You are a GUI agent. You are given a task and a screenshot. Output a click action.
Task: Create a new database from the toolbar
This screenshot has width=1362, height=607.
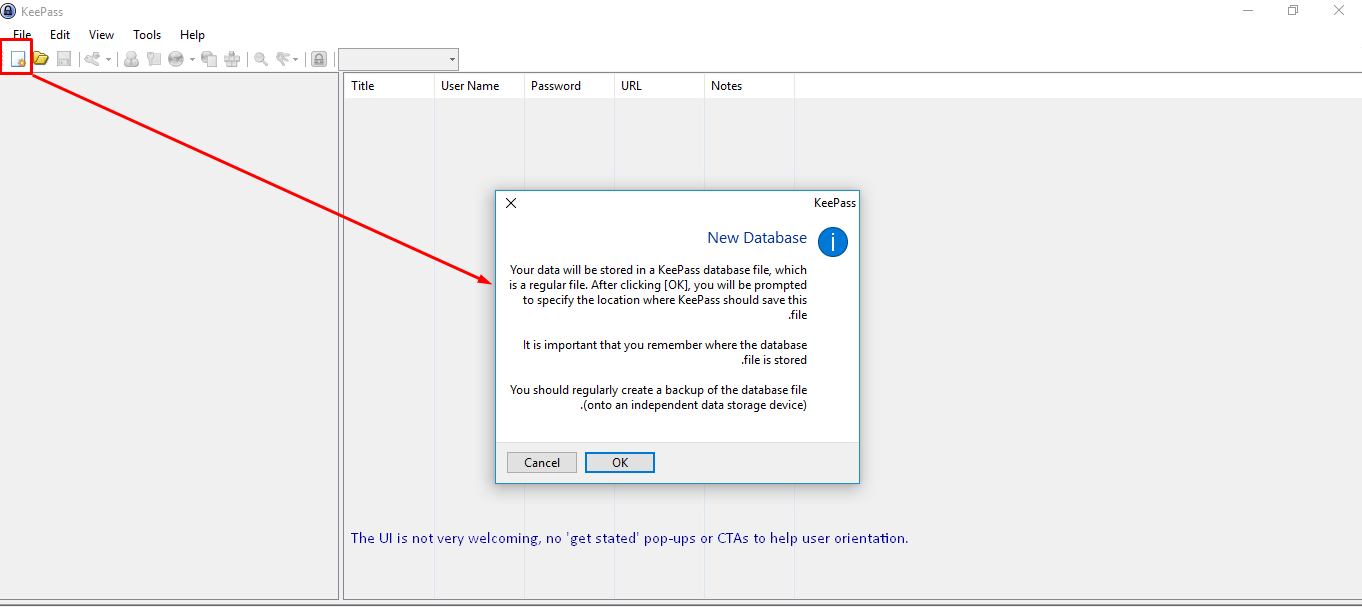point(18,59)
